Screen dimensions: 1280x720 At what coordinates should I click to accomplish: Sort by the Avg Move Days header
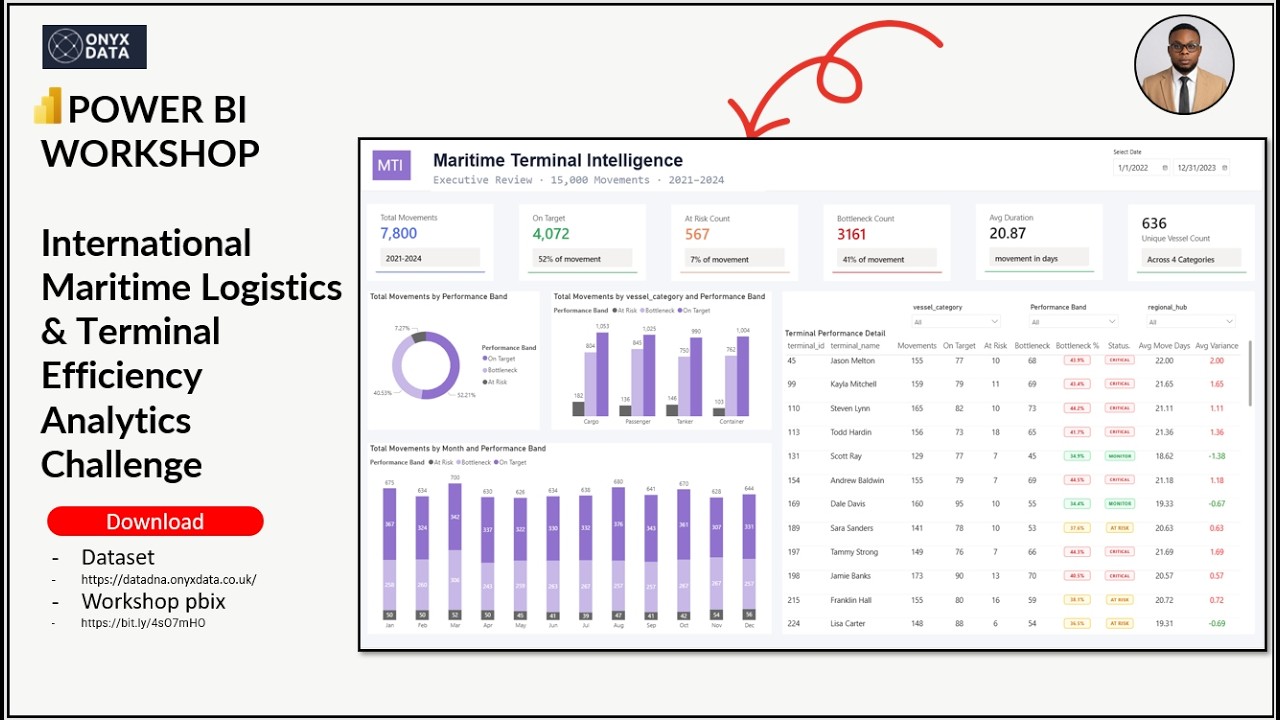(1164, 345)
